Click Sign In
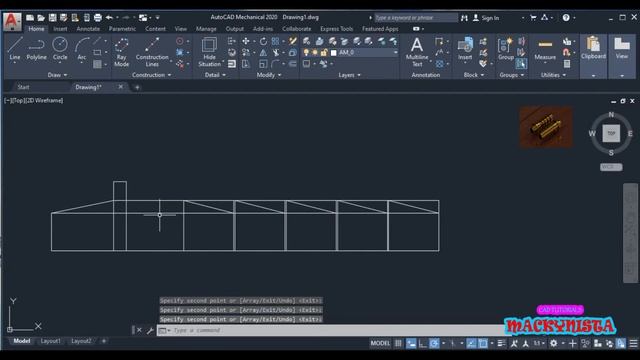Screen dimensions: 640x360 click(486, 18)
